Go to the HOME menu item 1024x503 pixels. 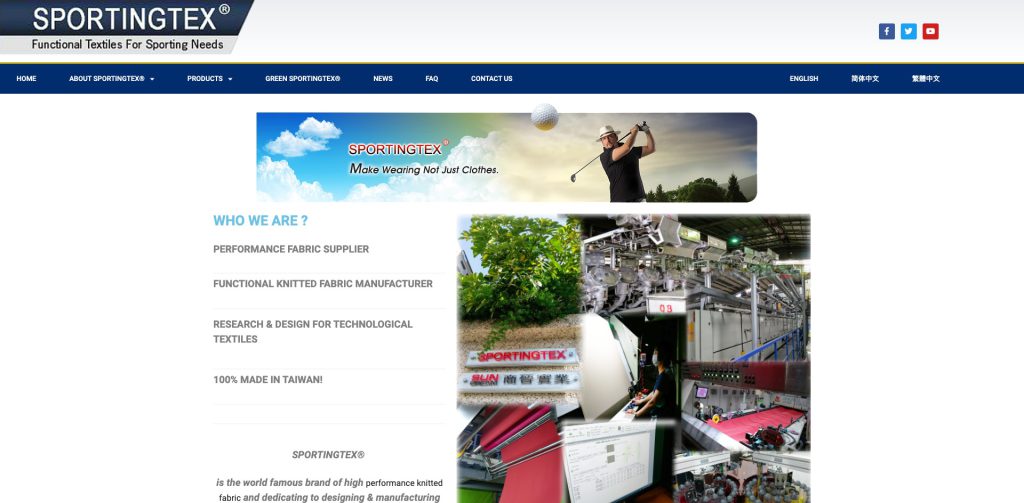pyautogui.click(x=26, y=78)
